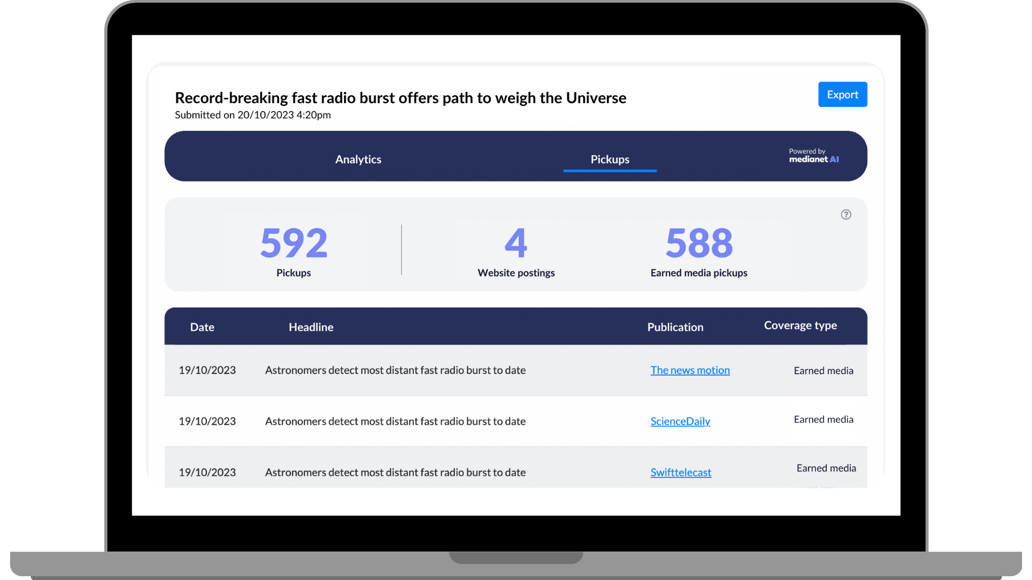
Task: Select the Pickups tab
Action: coord(609,159)
